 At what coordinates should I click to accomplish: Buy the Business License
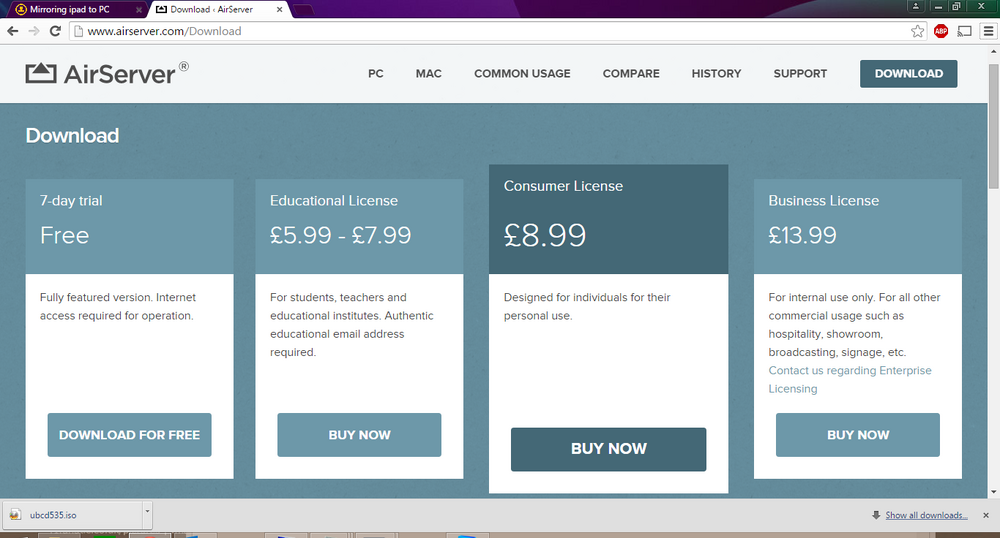858,435
